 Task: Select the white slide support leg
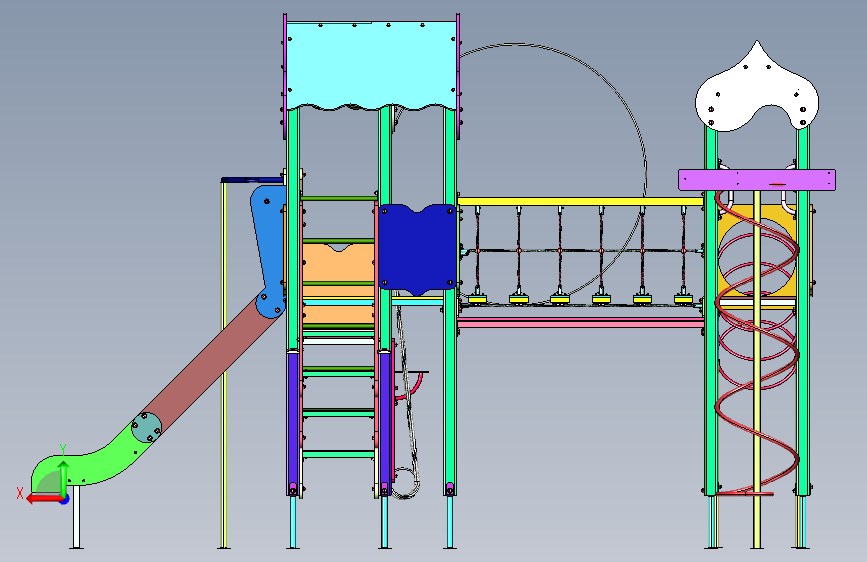point(76,517)
